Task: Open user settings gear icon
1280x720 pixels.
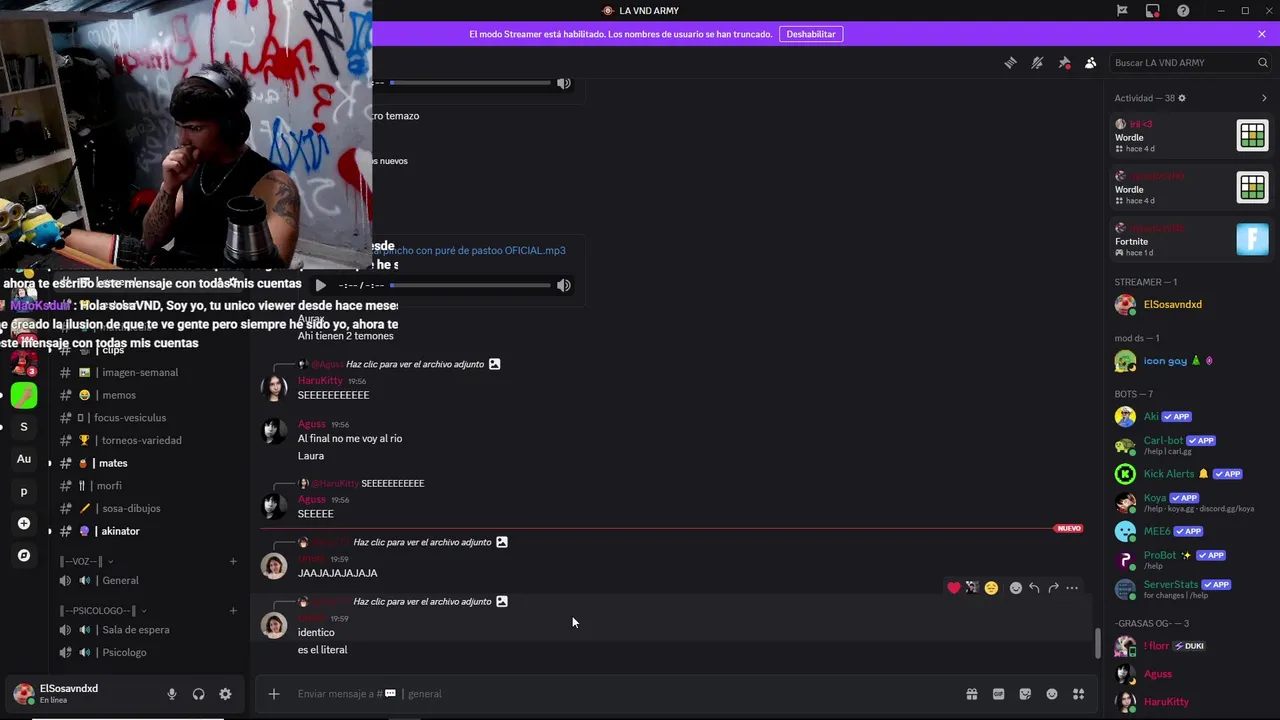Action: (x=225, y=694)
